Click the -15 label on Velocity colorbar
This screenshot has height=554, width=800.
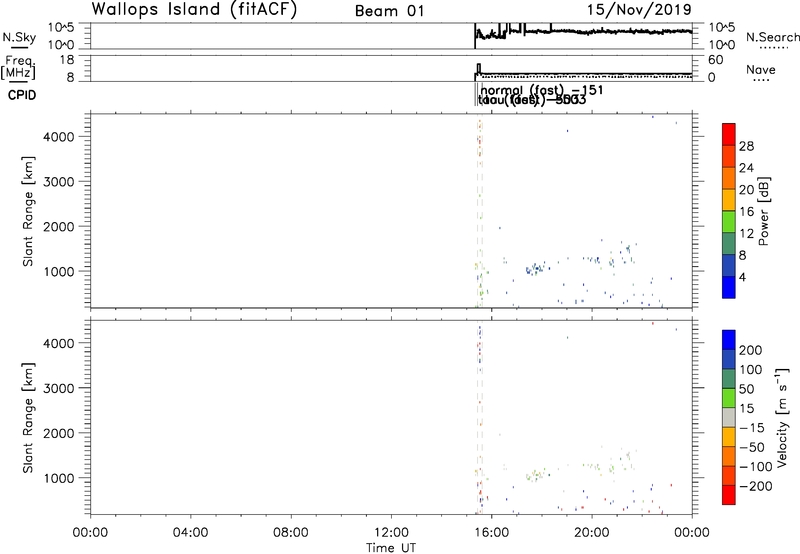752,428
